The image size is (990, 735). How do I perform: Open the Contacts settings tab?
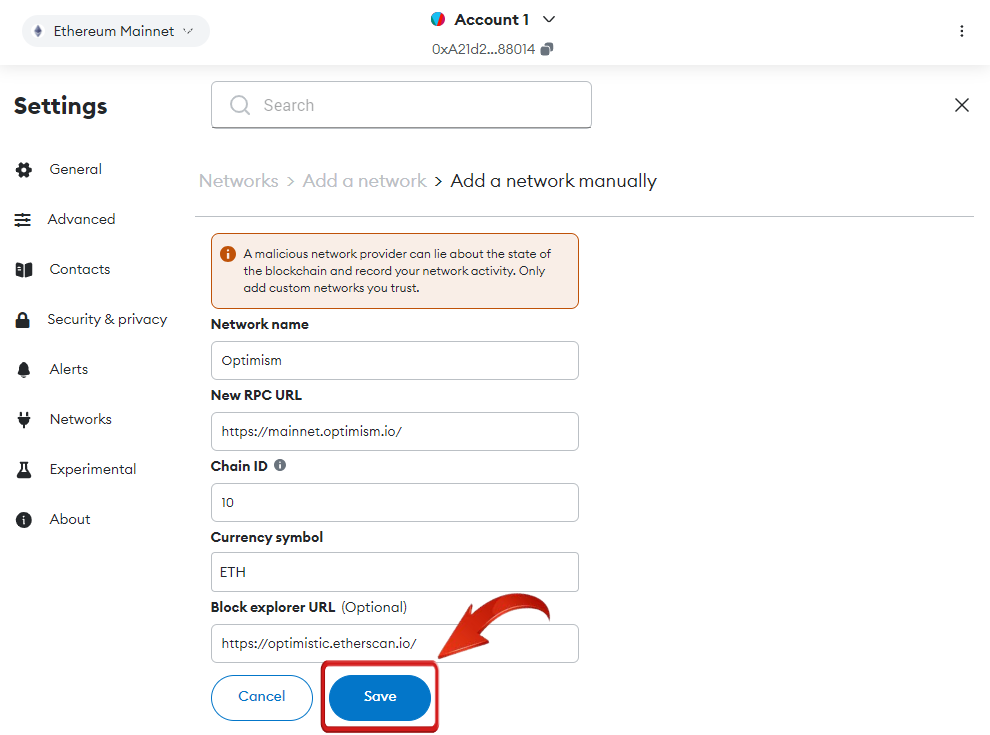tap(80, 269)
